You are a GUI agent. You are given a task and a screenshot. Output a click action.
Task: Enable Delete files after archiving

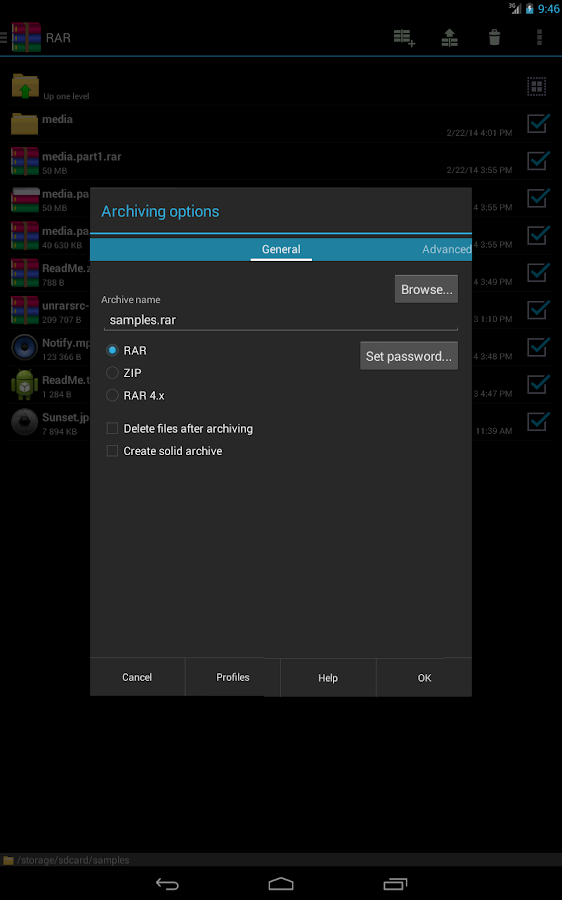[113, 429]
